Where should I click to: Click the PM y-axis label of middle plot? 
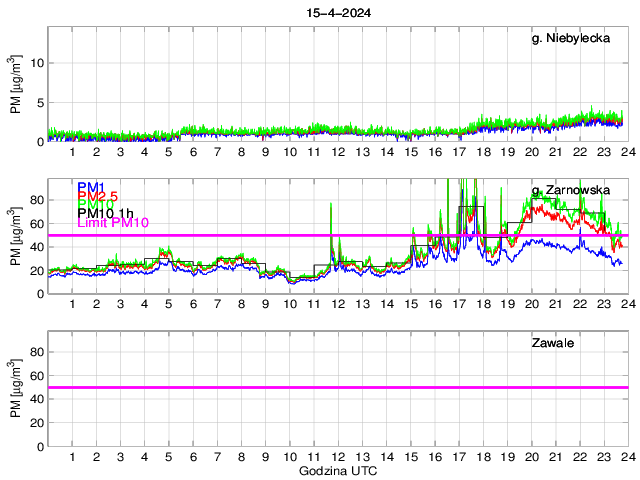point(15,238)
